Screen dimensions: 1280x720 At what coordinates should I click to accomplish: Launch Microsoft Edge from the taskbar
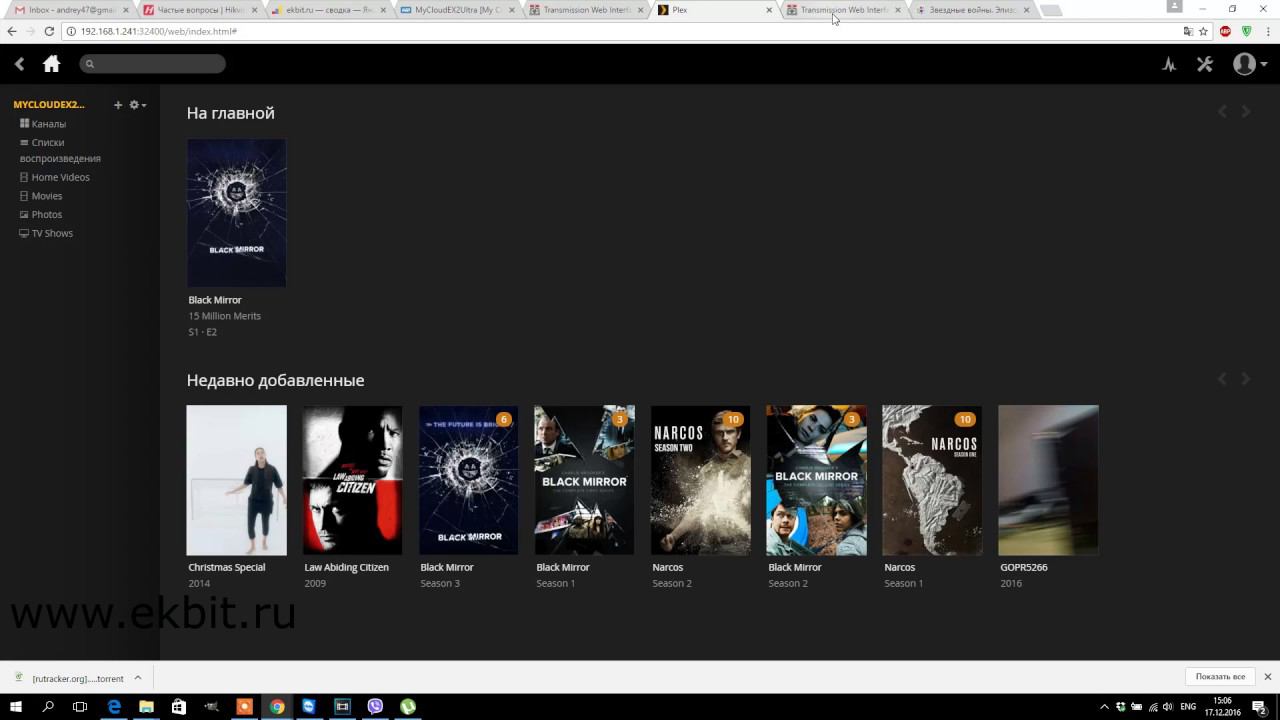click(x=115, y=707)
